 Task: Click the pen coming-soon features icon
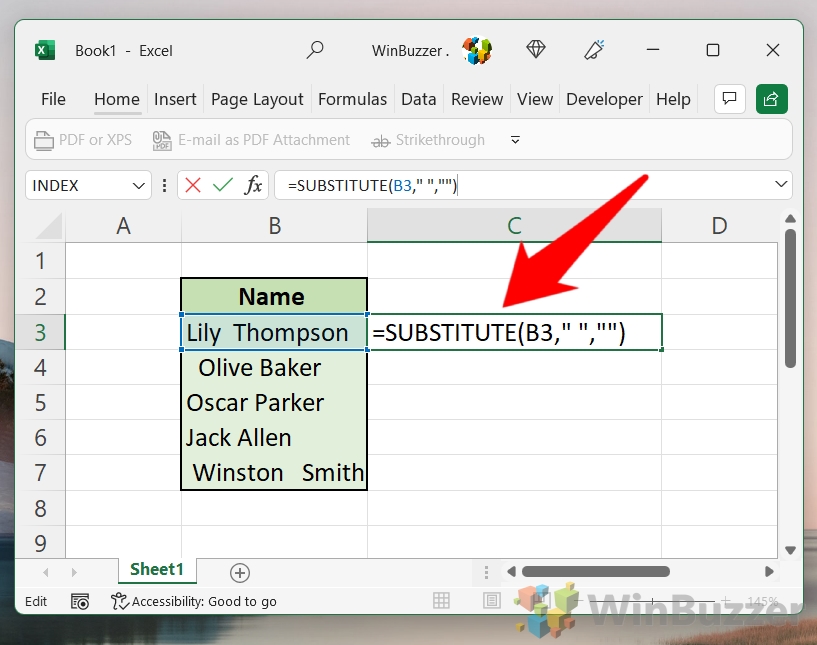594,50
